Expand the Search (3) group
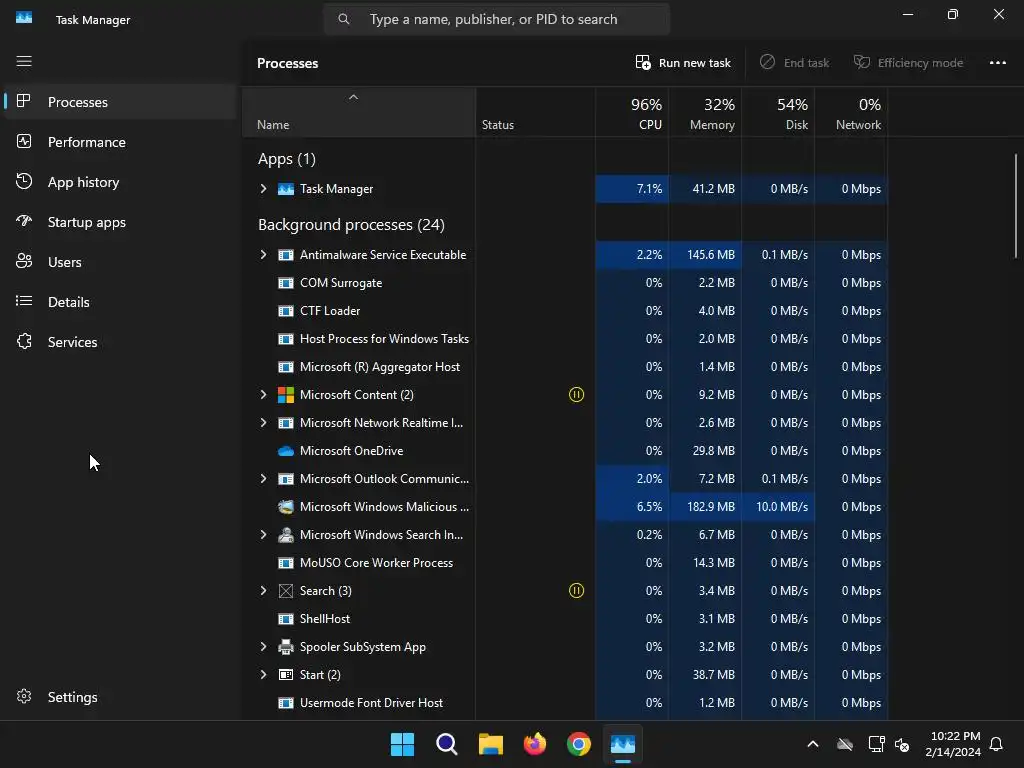The height and width of the screenshot is (768, 1024). pyautogui.click(x=263, y=590)
